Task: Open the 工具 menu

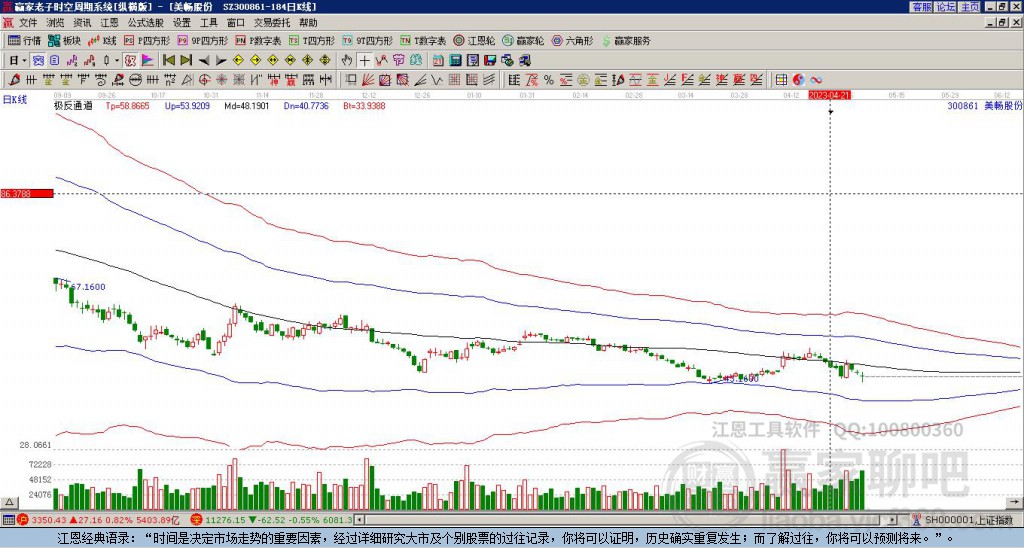Action: pyautogui.click(x=208, y=23)
